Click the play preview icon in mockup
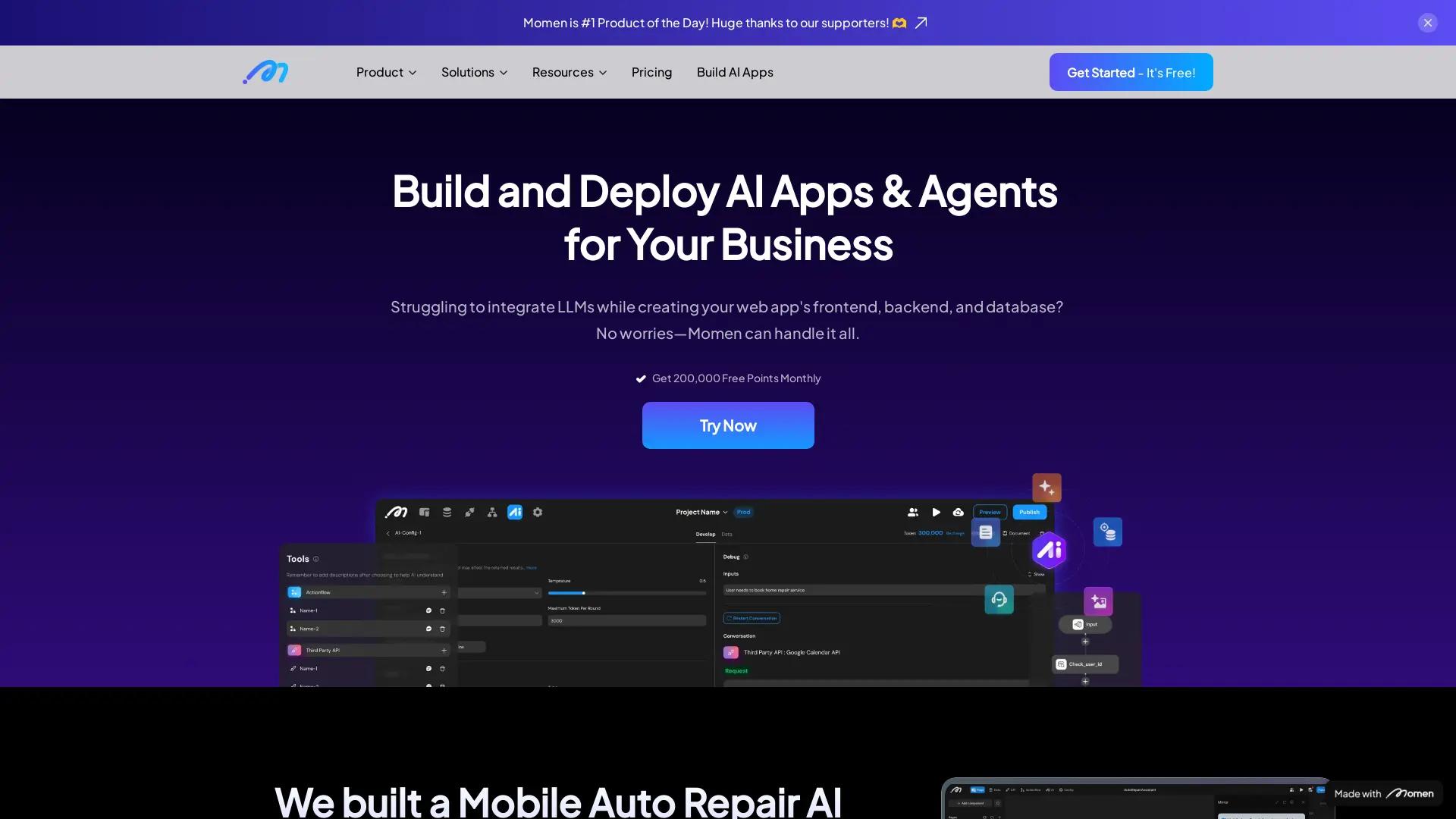The image size is (1456, 819). [936, 513]
